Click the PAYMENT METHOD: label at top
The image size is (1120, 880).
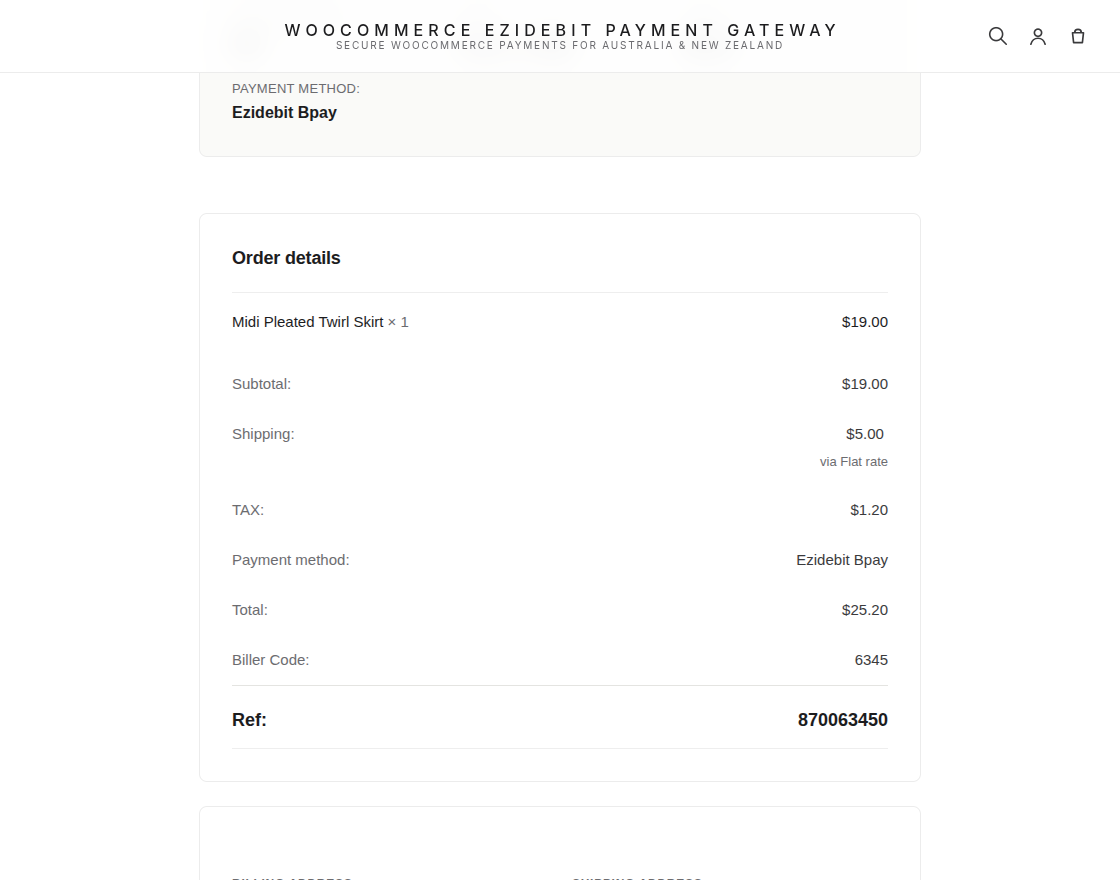296,89
